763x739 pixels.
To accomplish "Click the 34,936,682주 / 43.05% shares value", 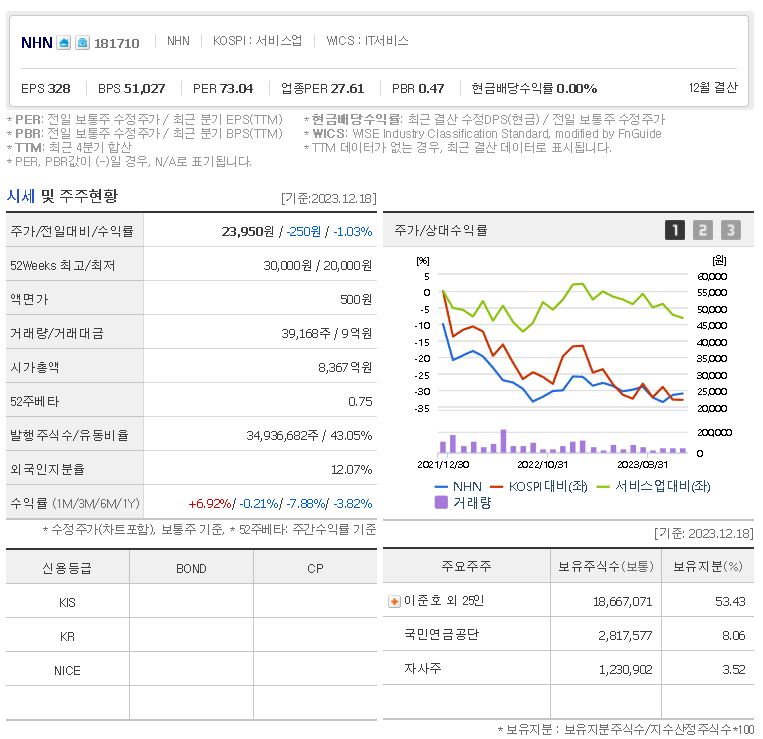I will pyautogui.click(x=309, y=435).
